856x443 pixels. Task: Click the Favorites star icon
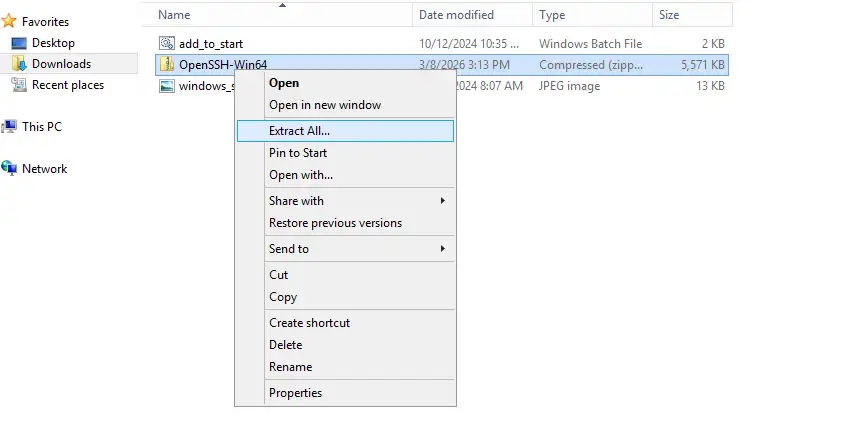pos(9,21)
